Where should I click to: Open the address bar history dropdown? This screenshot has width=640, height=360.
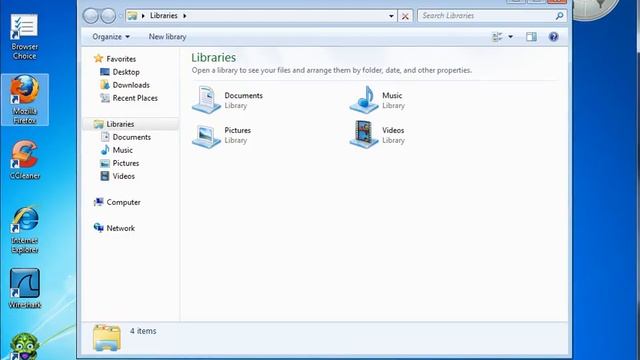(391, 16)
